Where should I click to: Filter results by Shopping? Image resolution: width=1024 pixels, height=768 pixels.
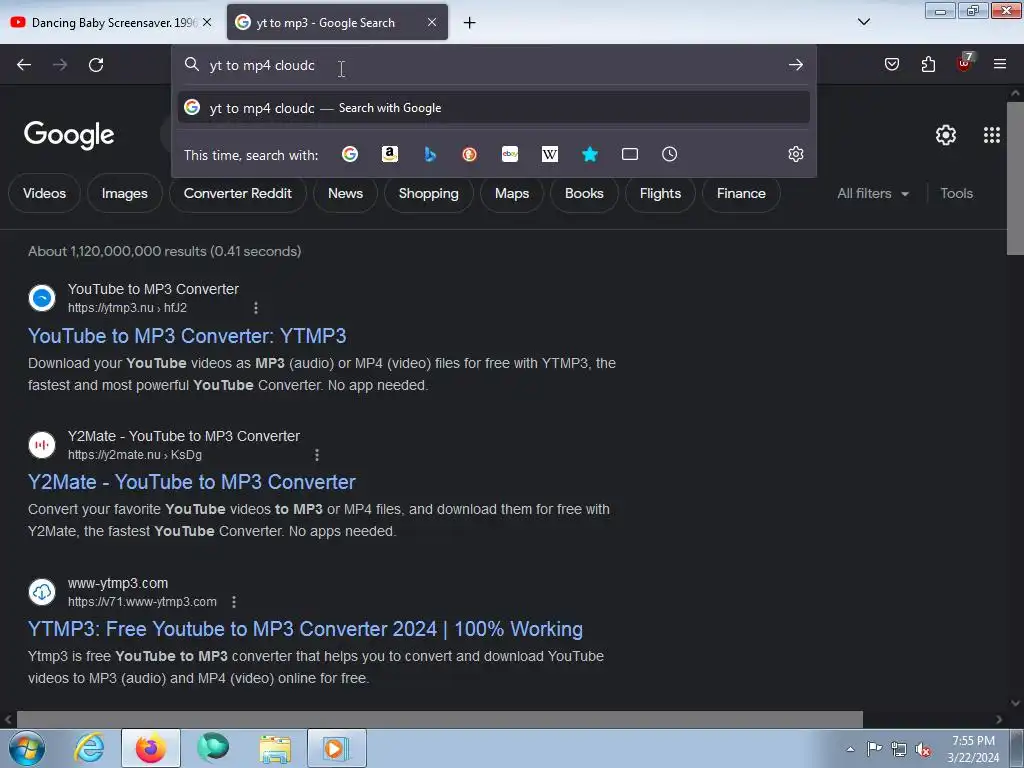coord(428,193)
